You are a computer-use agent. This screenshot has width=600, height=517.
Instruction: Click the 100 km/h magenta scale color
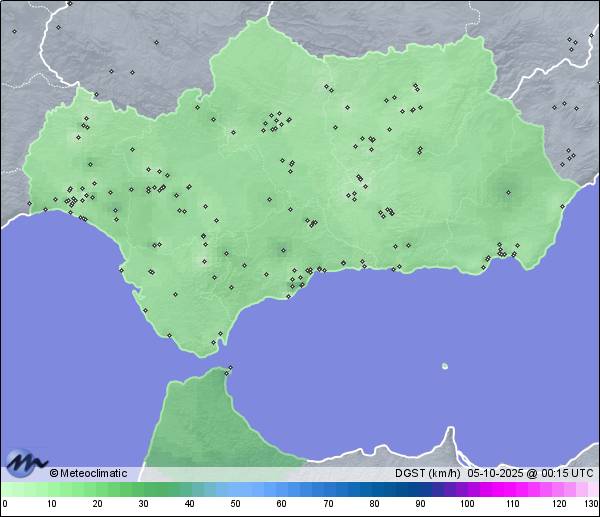click(x=466, y=490)
